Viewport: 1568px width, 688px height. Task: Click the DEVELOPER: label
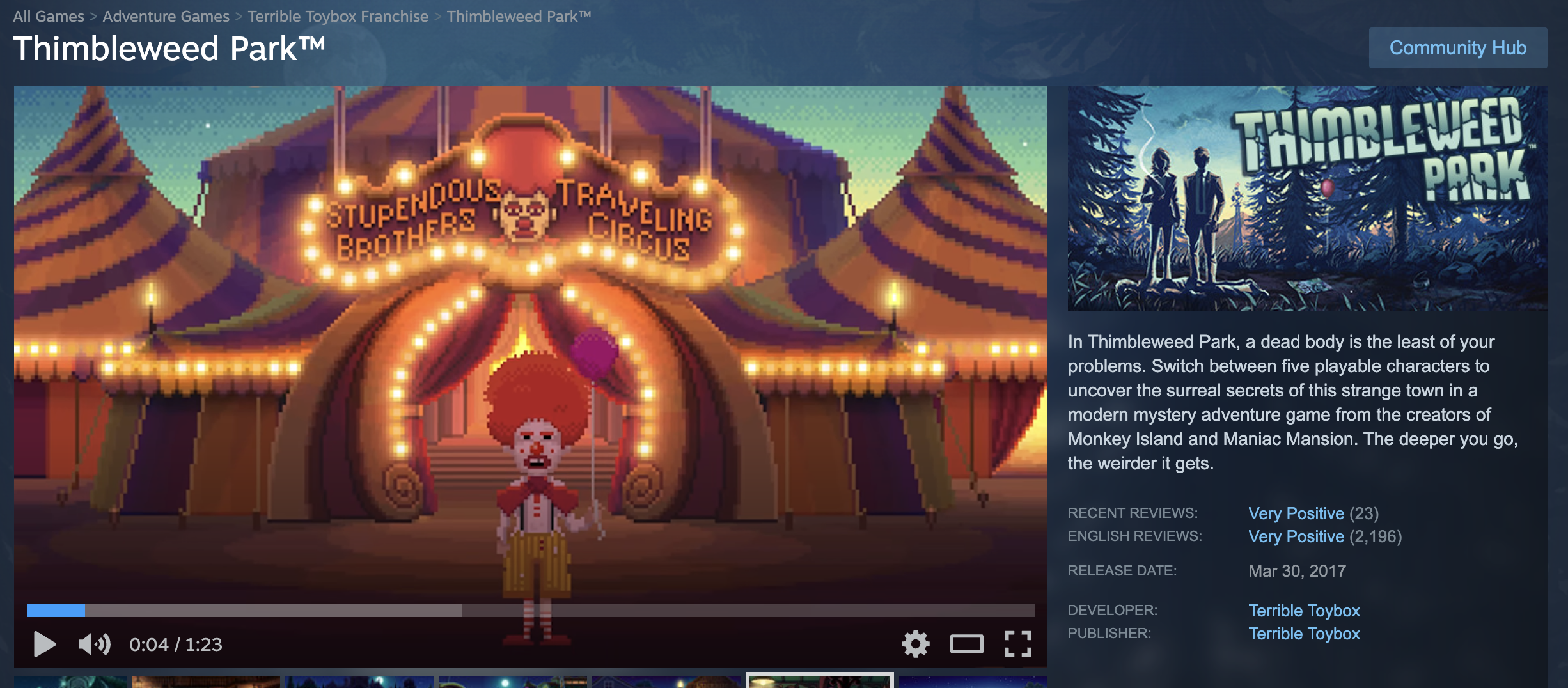[1112, 610]
